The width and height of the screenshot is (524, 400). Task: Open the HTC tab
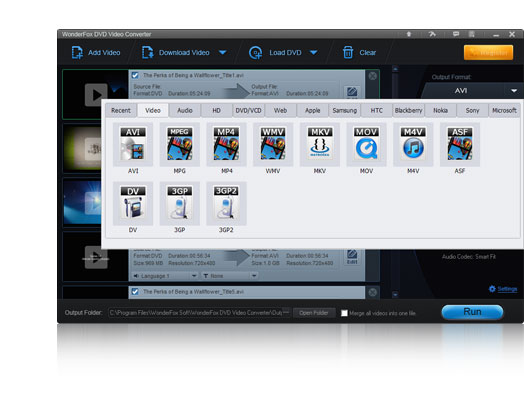point(377,111)
